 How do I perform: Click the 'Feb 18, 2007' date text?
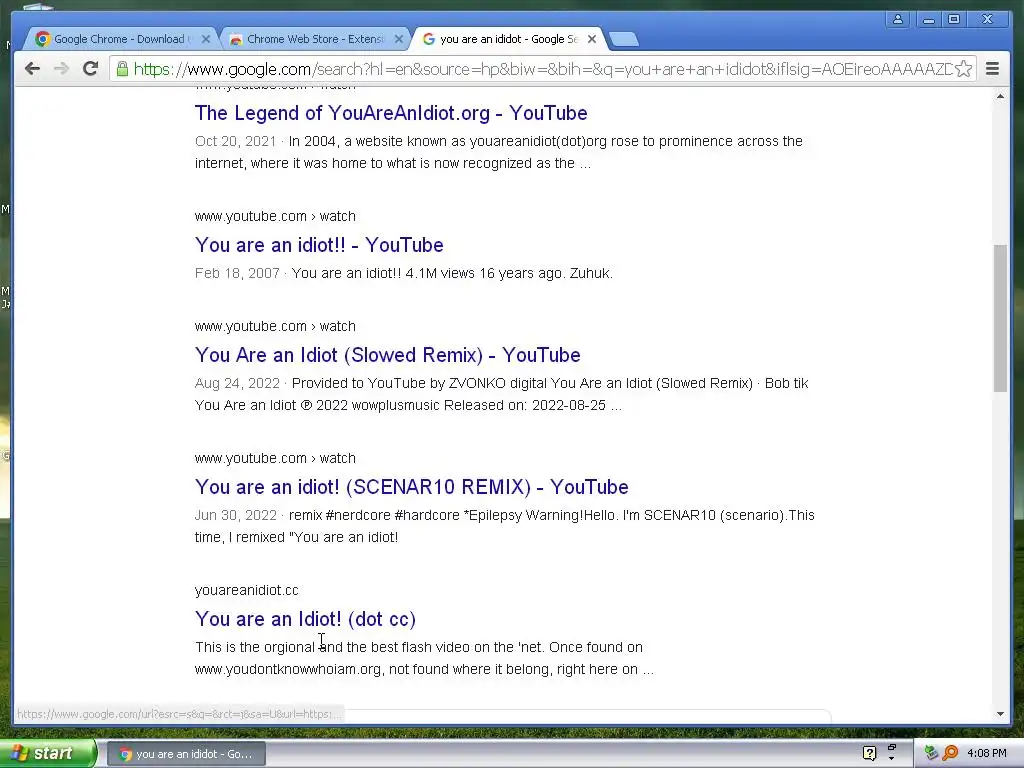237,273
